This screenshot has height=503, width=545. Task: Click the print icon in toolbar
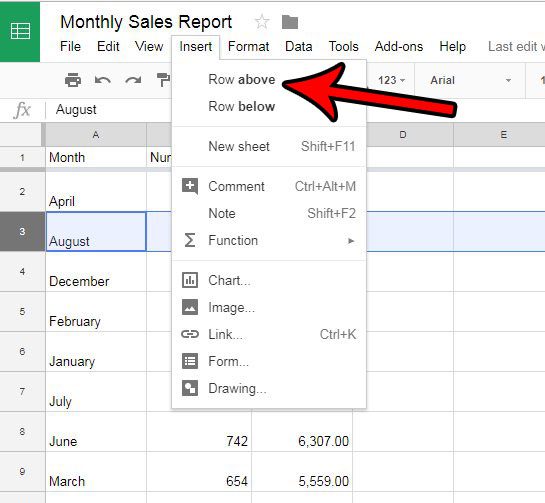pyautogui.click(x=73, y=80)
